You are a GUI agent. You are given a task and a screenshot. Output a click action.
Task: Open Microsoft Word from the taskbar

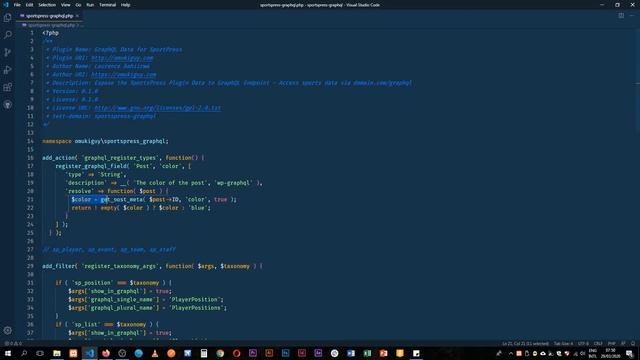(x=351, y=353)
